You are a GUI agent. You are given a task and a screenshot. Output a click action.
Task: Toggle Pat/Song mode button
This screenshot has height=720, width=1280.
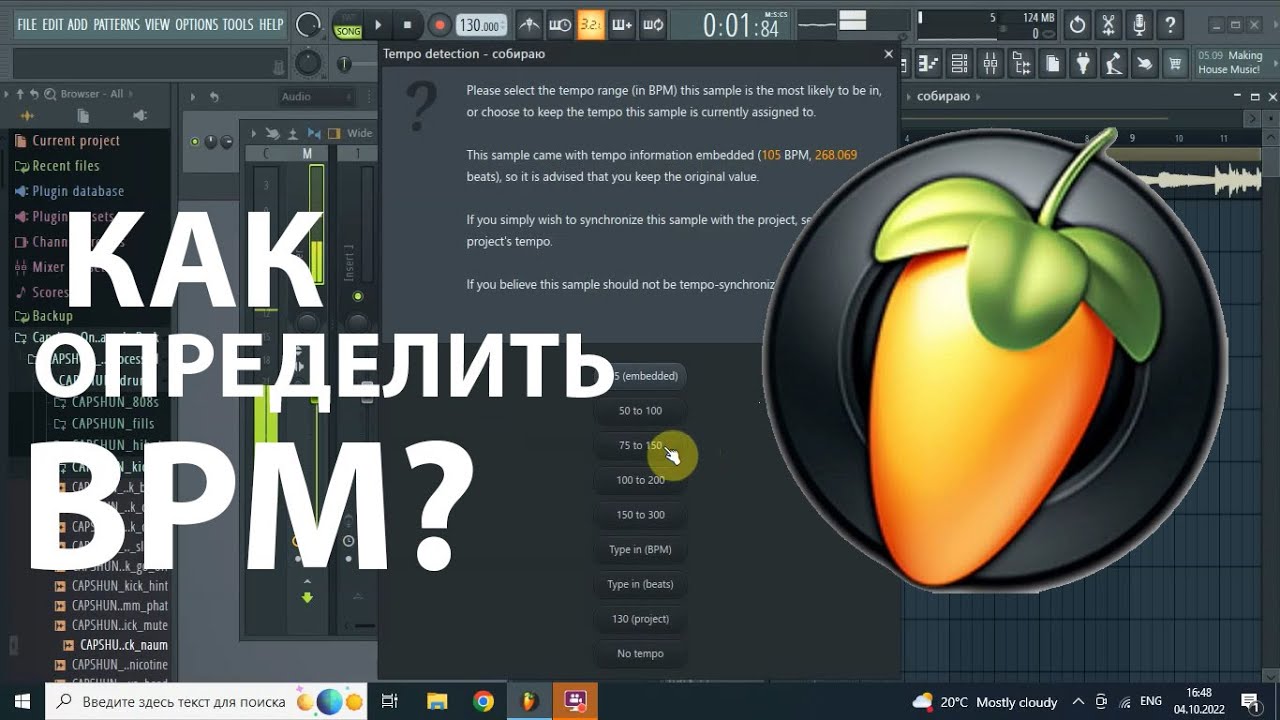click(348, 25)
